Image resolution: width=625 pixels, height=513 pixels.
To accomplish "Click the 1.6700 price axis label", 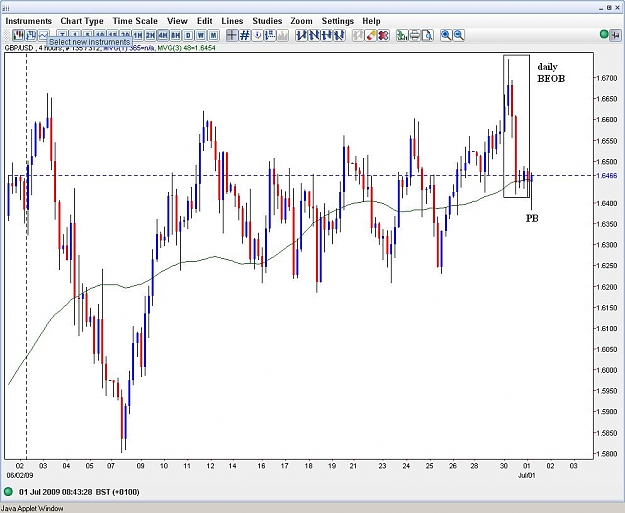I will pos(608,78).
